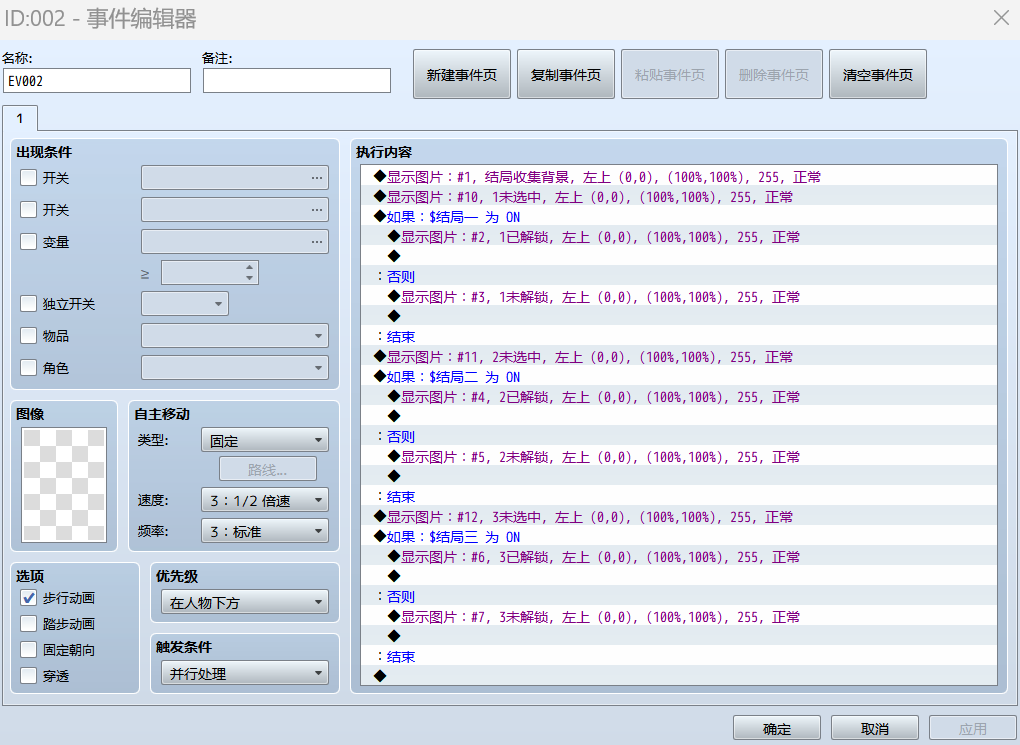The height and width of the screenshot is (745, 1020).
Task: Enable the 物品 condition checkbox
Action: coord(29,336)
